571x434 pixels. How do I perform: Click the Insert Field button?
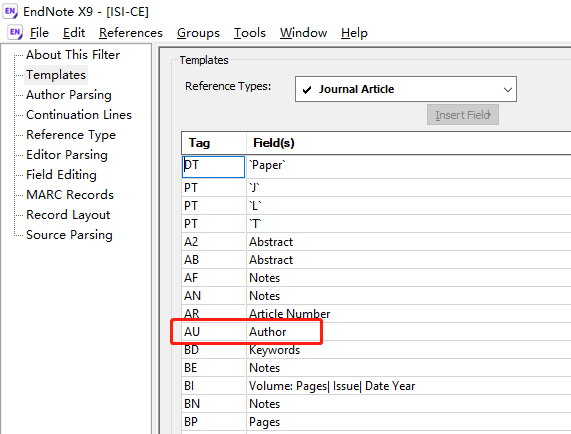pos(463,115)
